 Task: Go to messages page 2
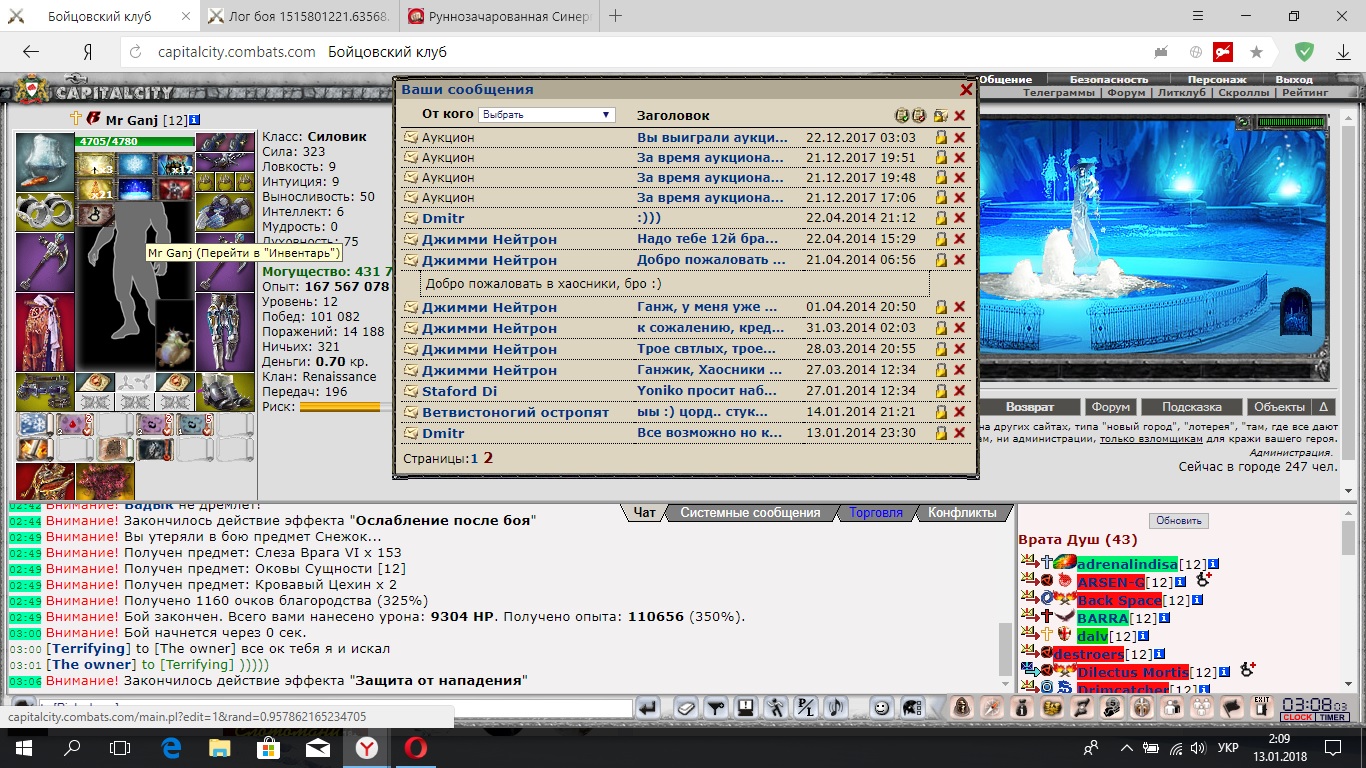(488, 458)
